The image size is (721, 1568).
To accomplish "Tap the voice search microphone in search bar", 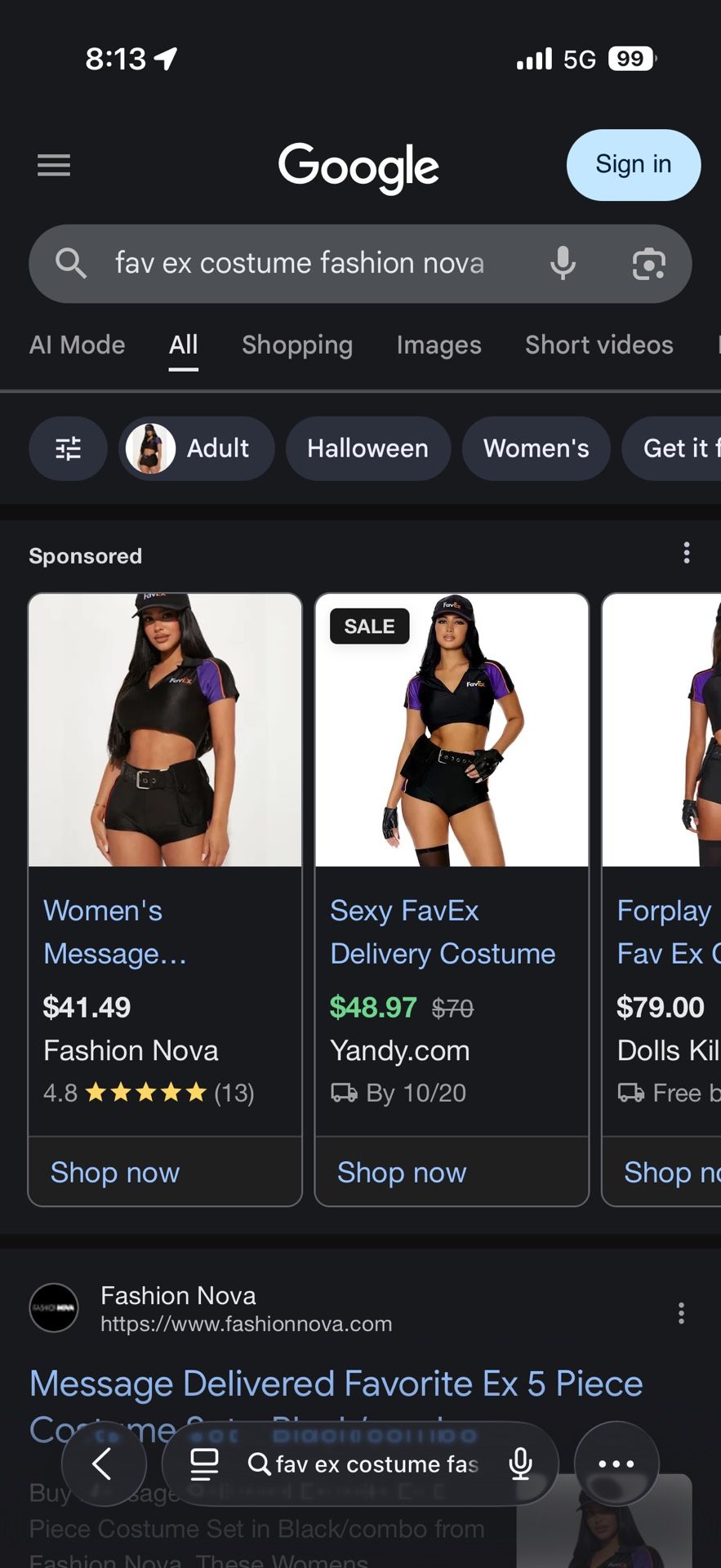I will point(563,264).
